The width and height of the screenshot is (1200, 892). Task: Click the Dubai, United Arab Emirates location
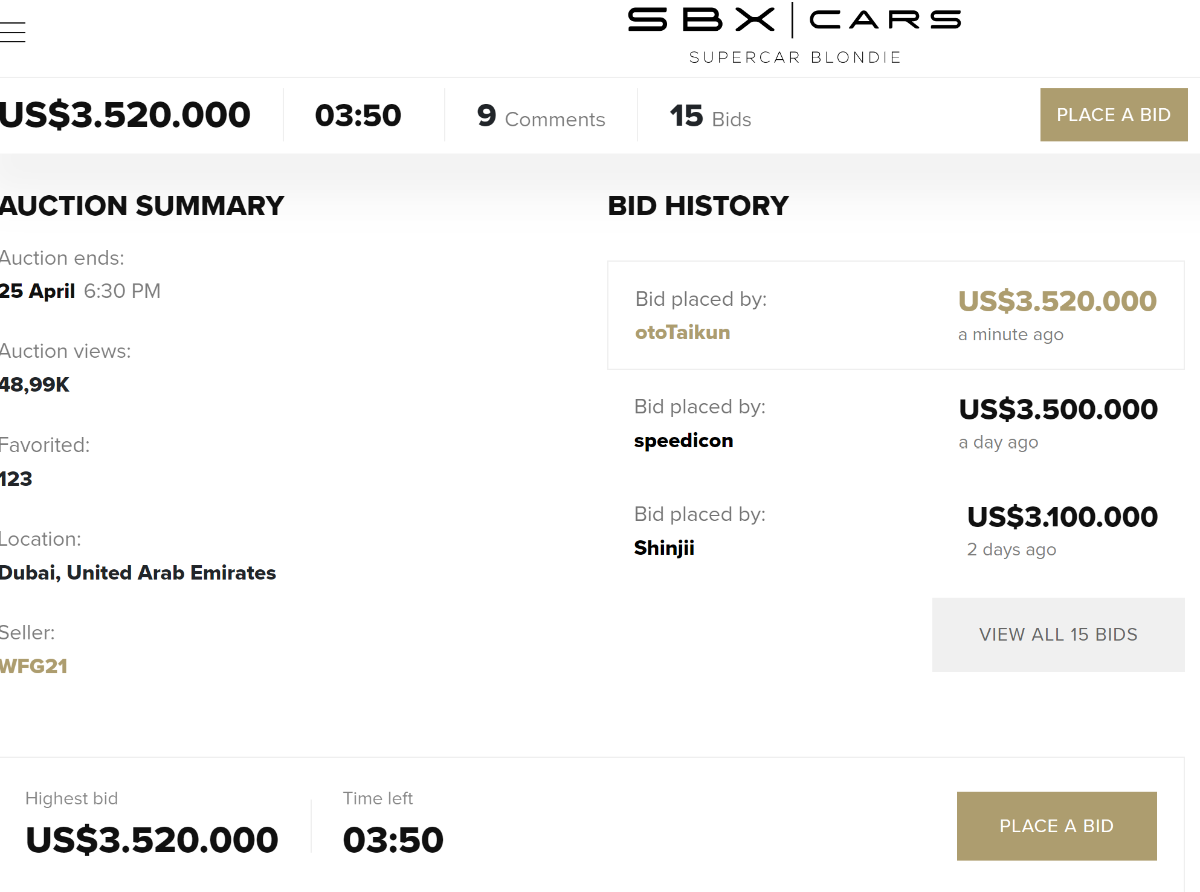[138, 573]
